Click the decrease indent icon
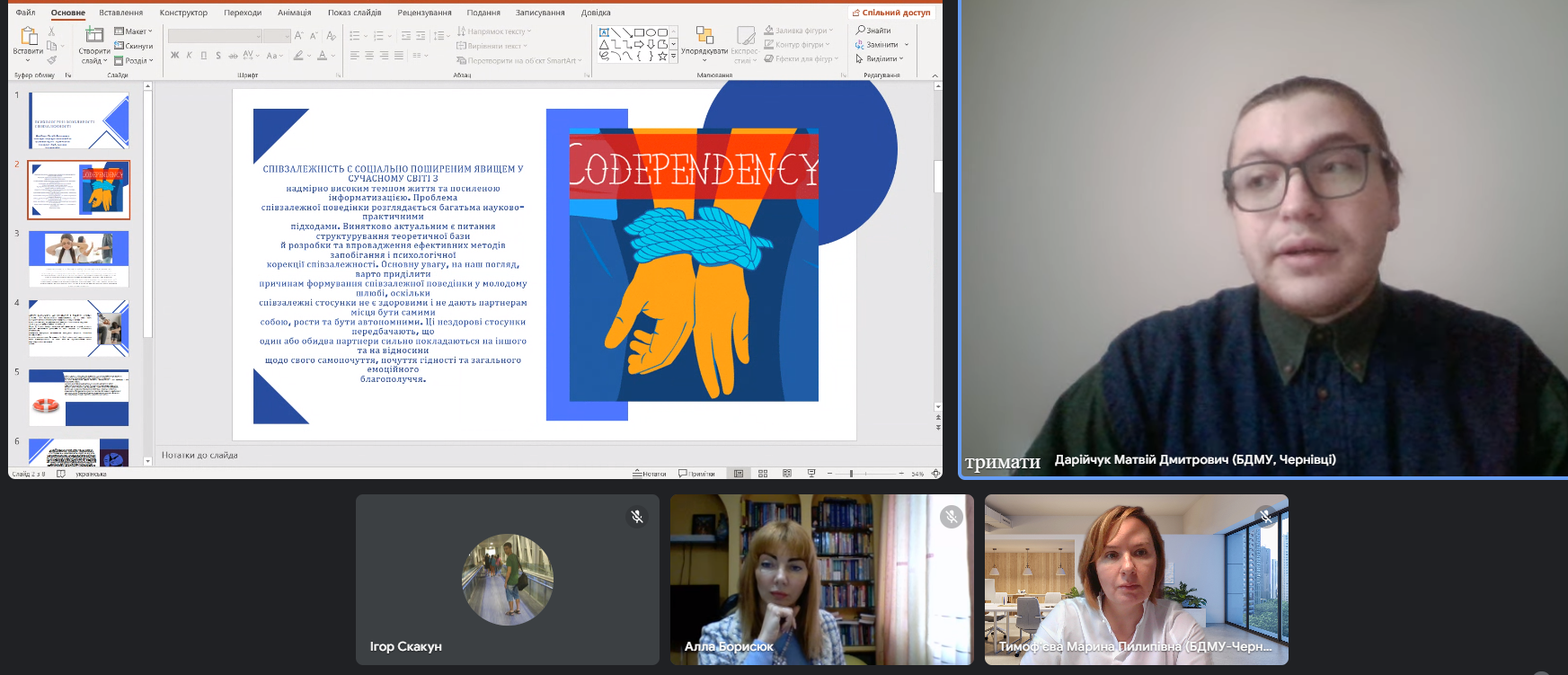This screenshot has height=675, width=1568. tap(406, 36)
